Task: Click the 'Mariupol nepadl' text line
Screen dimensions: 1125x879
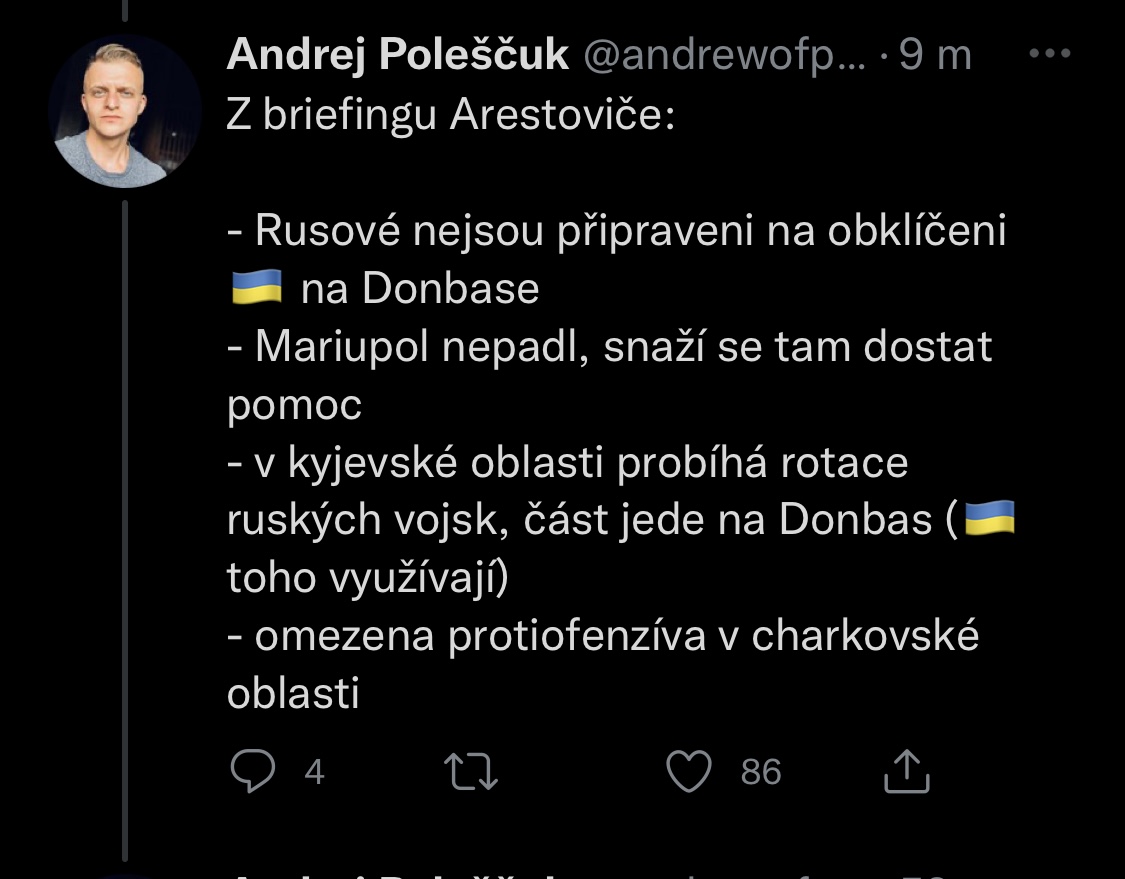Action: click(609, 347)
